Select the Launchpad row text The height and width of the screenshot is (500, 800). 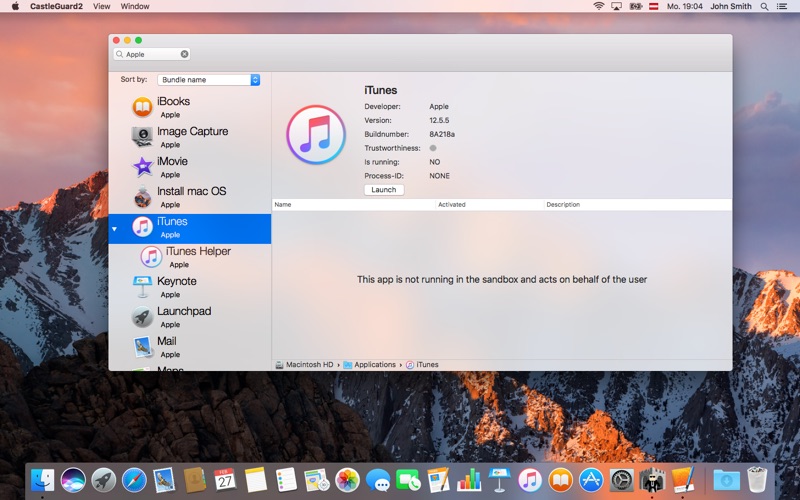[184, 311]
